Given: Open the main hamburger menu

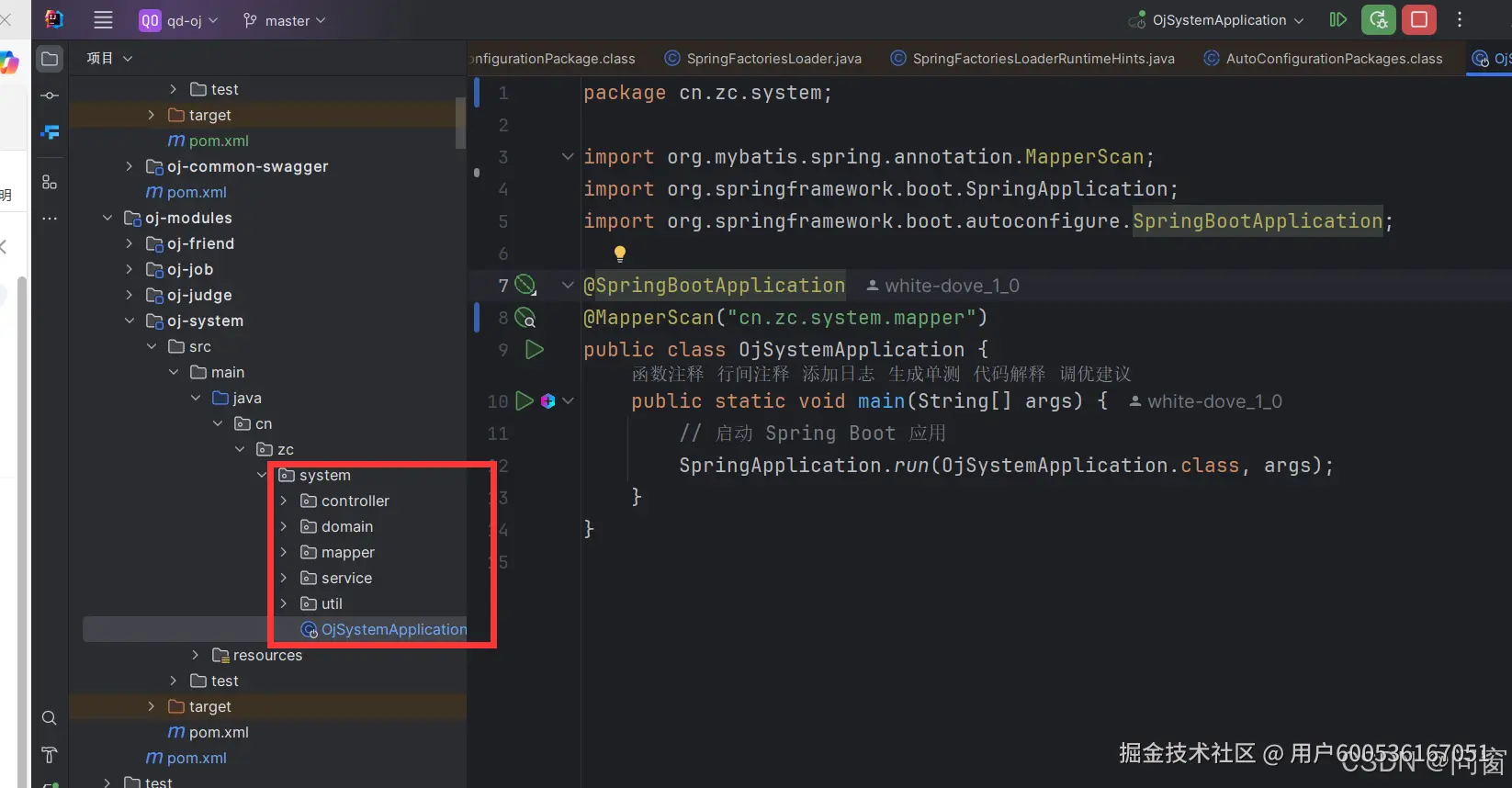Looking at the screenshot, I should 103,20.
